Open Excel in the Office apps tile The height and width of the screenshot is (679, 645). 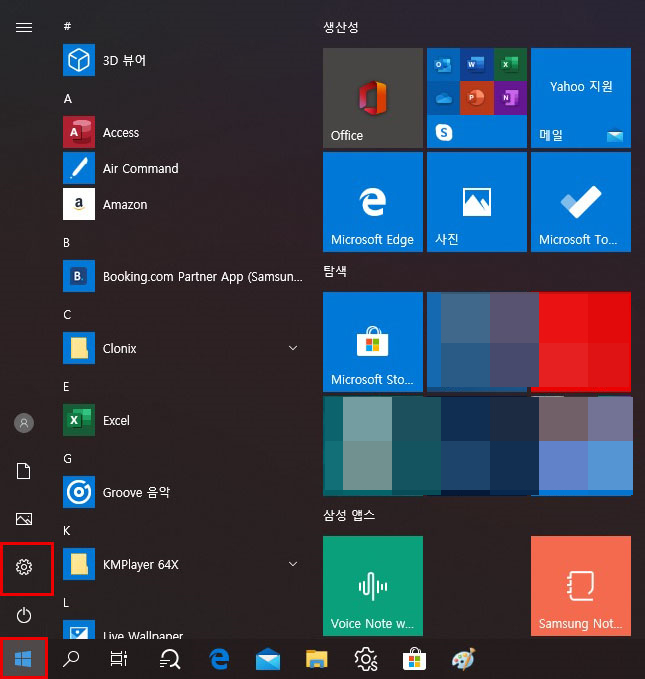coord(510,65)
